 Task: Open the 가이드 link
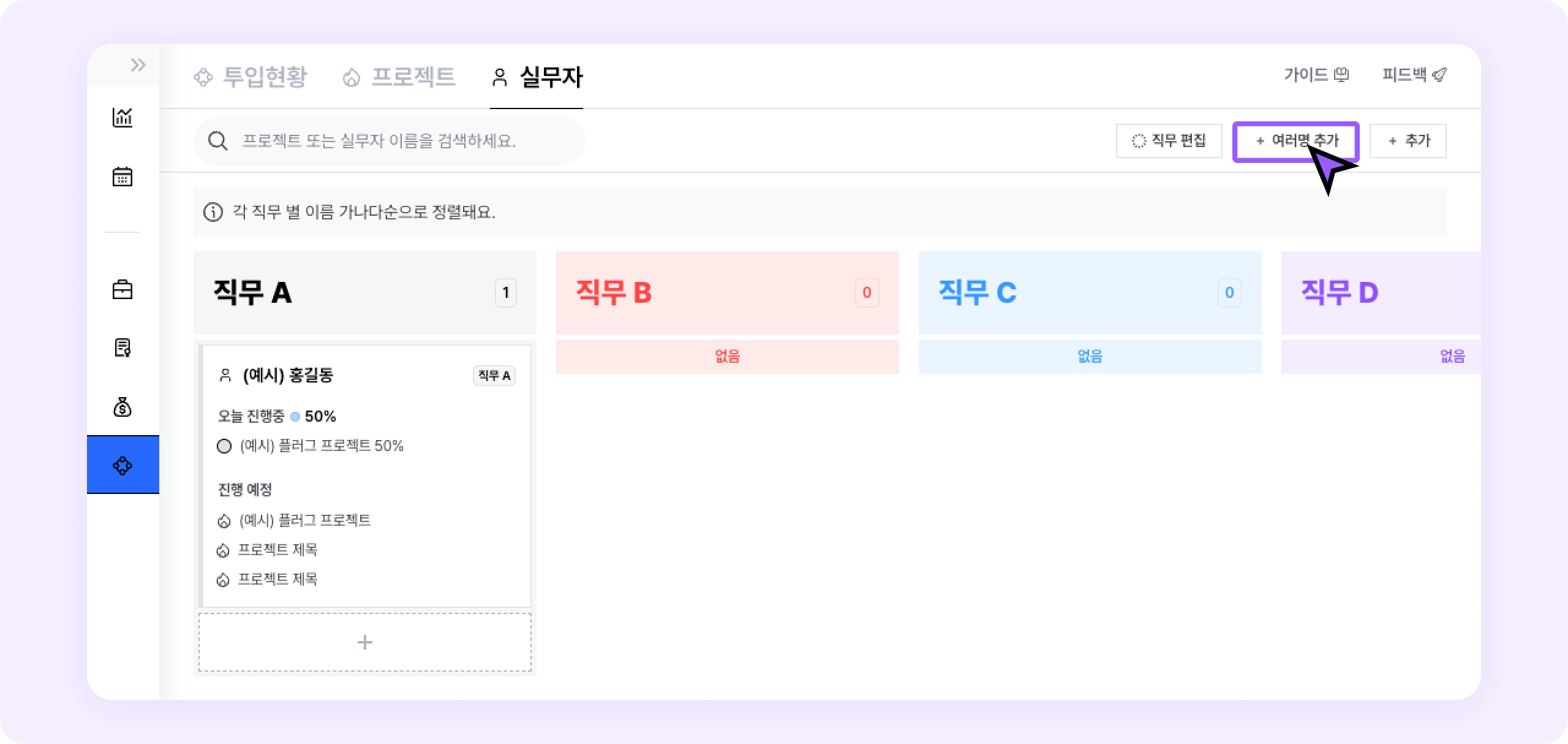pyautogui.click(x=1316, y=75)
